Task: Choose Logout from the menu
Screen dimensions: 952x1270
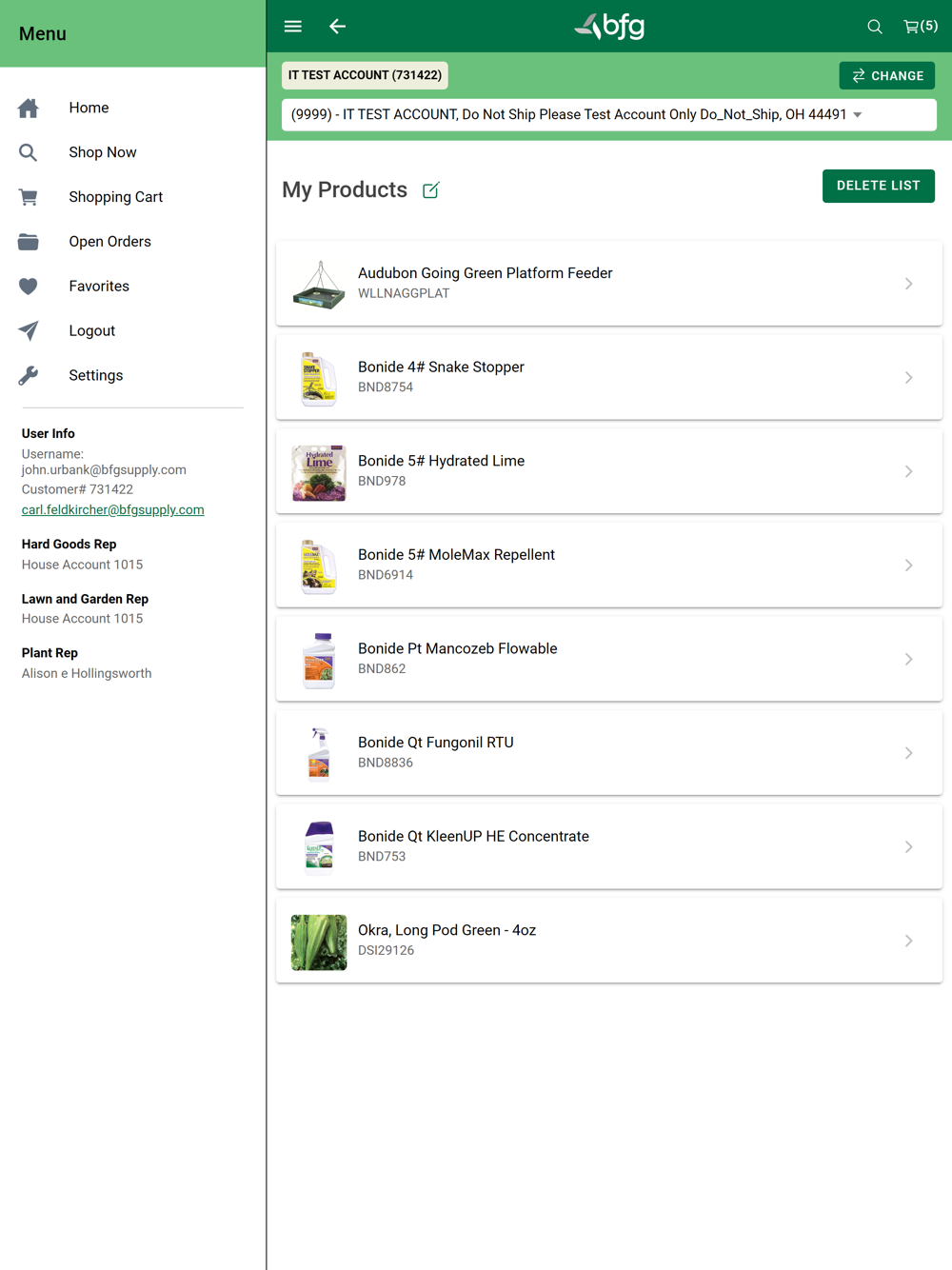Action: [x=91, y=331]
